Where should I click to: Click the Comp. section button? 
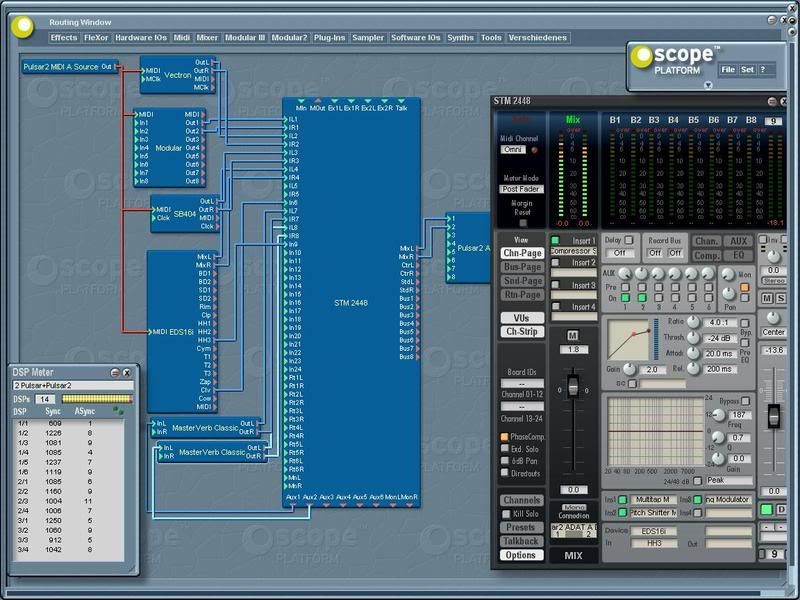point(707,256)
